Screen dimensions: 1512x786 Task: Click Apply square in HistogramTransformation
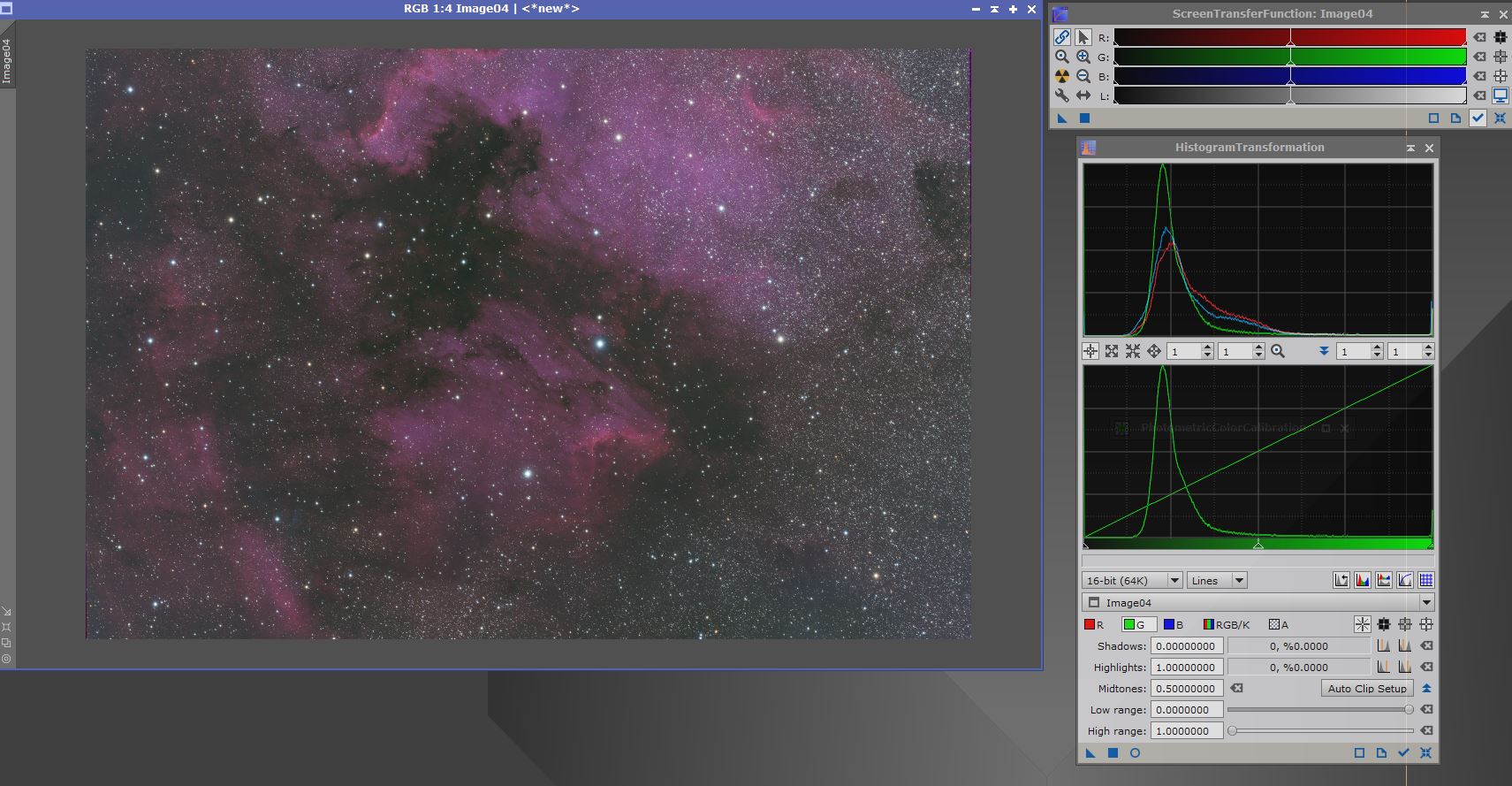coord(1113,753)
